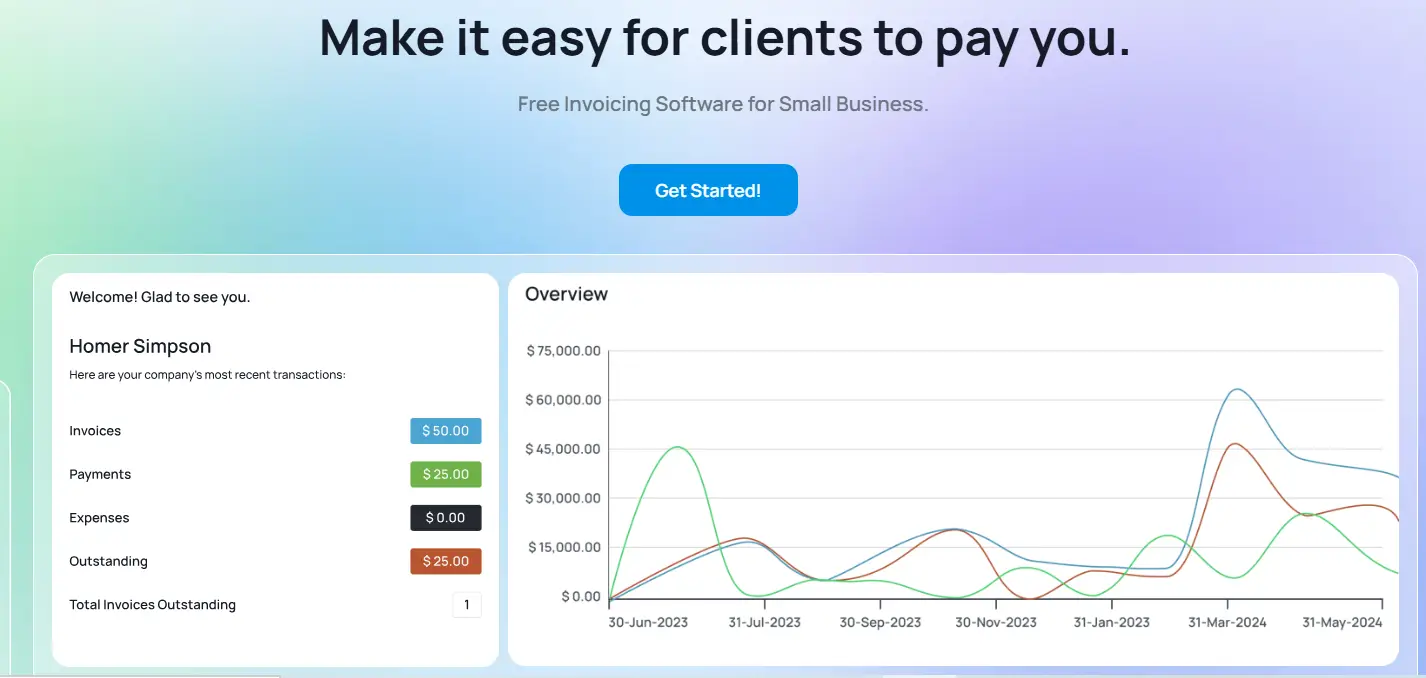Click the Welcome greeting text
1426x678 pixels.
(159, 296)
